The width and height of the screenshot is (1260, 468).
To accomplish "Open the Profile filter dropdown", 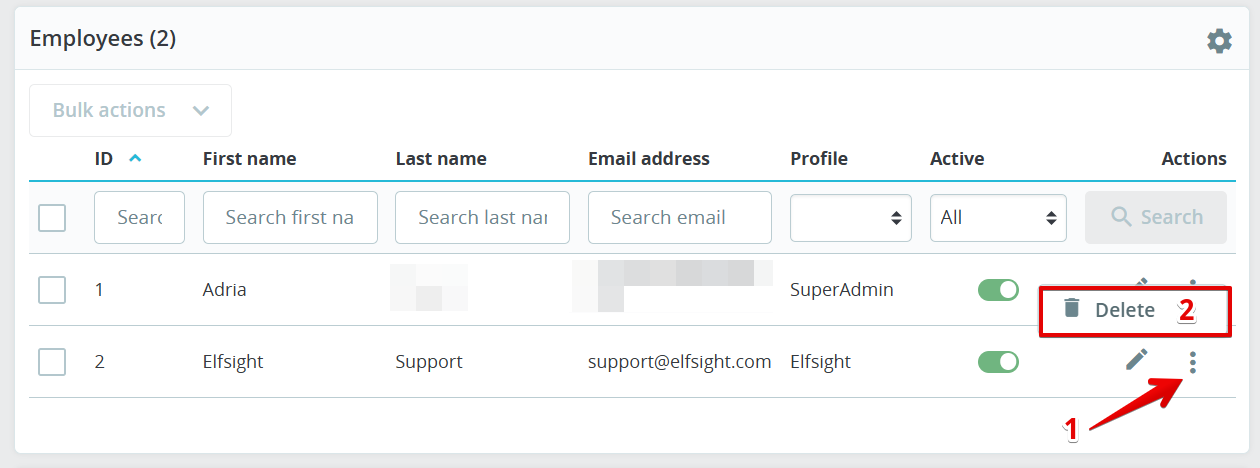I will 850,218.
